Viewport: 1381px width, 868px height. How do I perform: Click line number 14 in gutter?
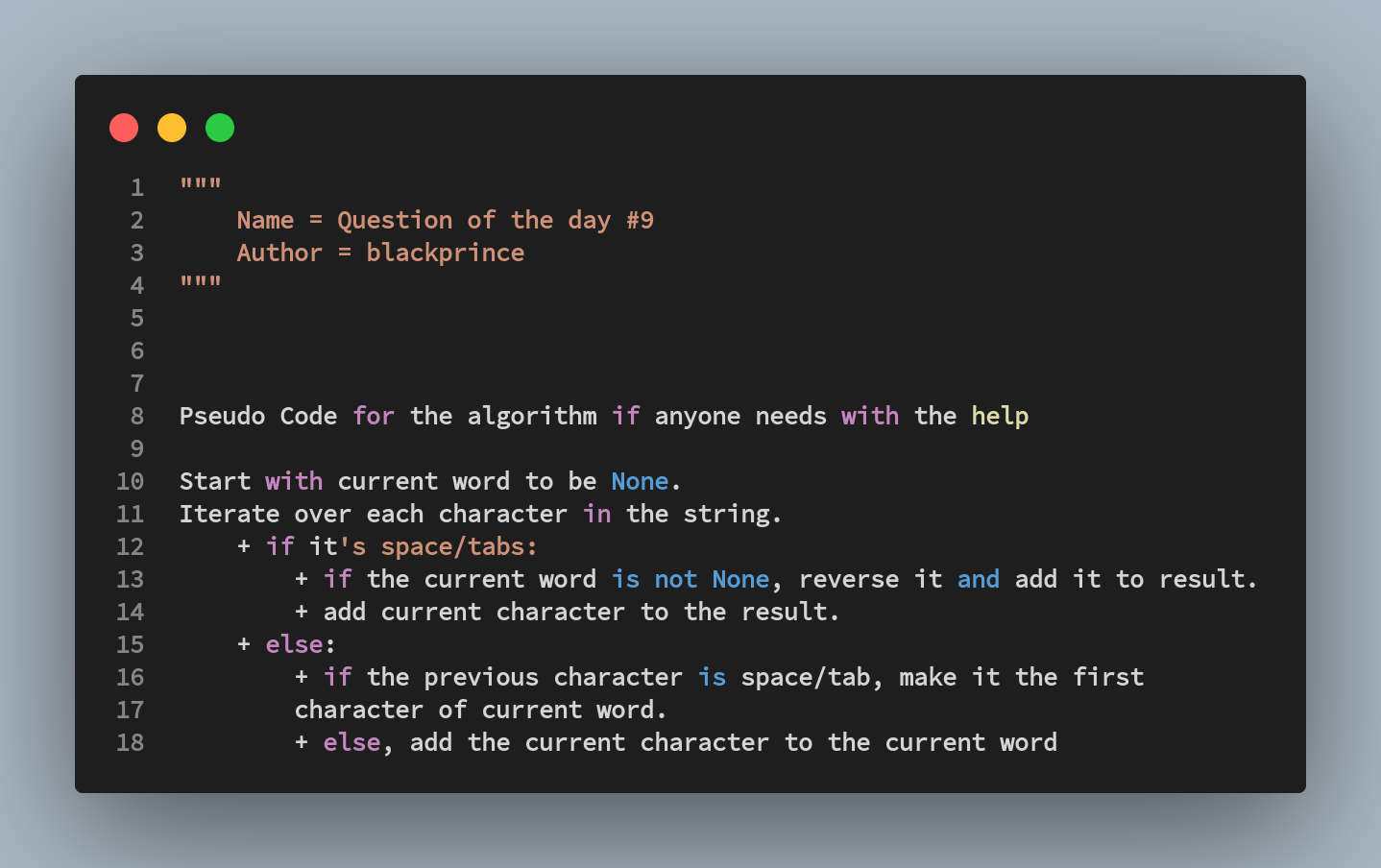tap(131, 612)
